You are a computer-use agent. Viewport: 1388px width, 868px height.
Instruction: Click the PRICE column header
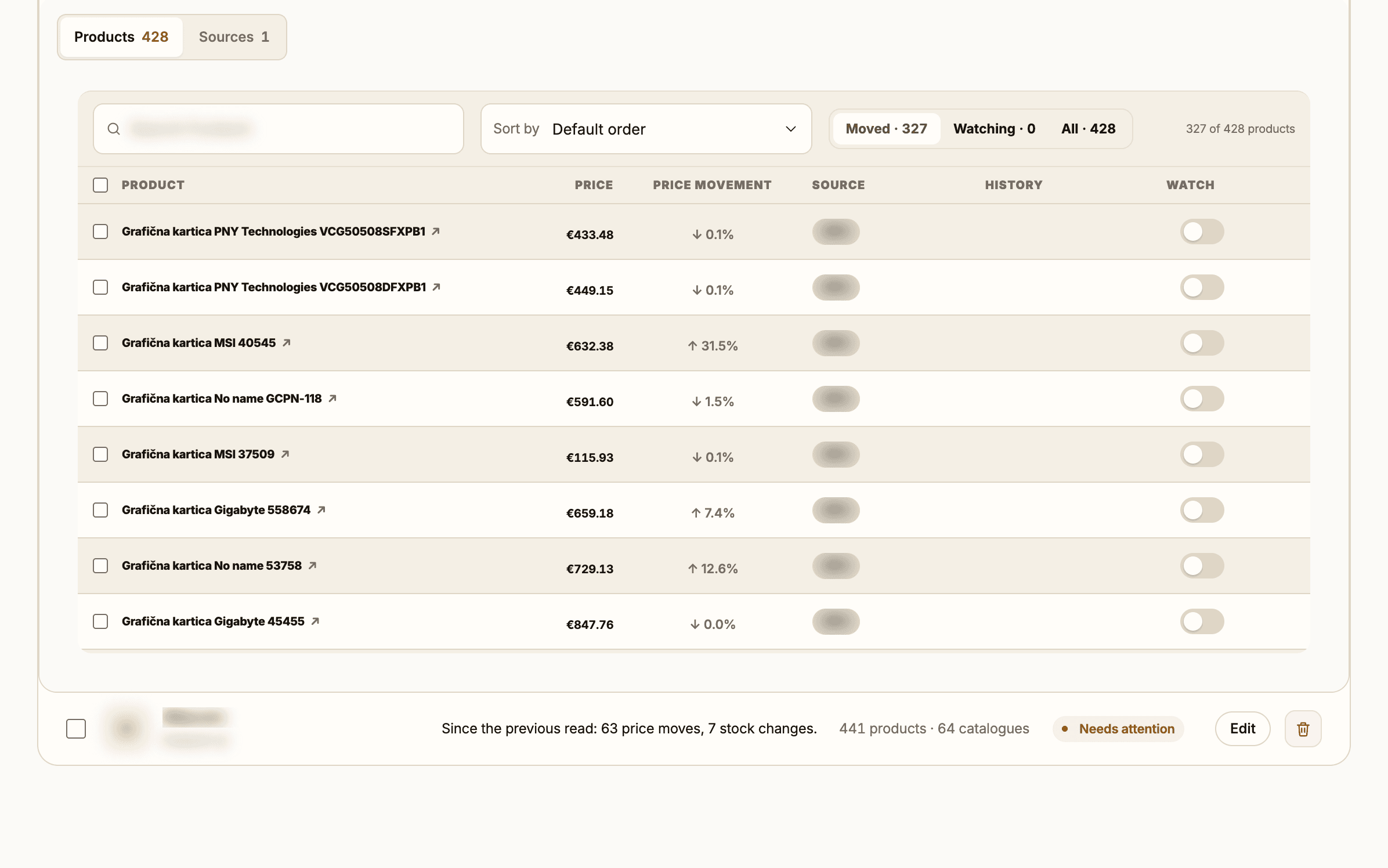[594, 185]
